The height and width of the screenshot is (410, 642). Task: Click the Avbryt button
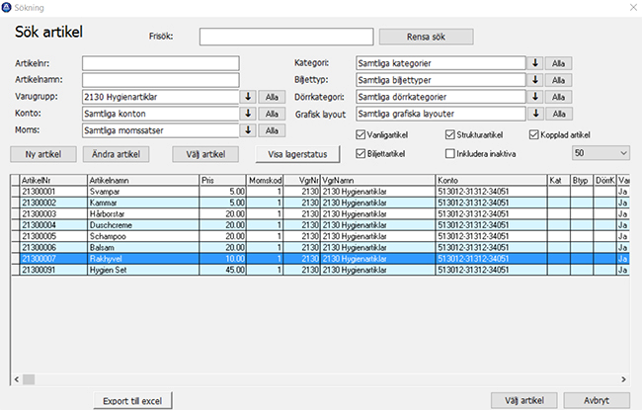(597, 400)
